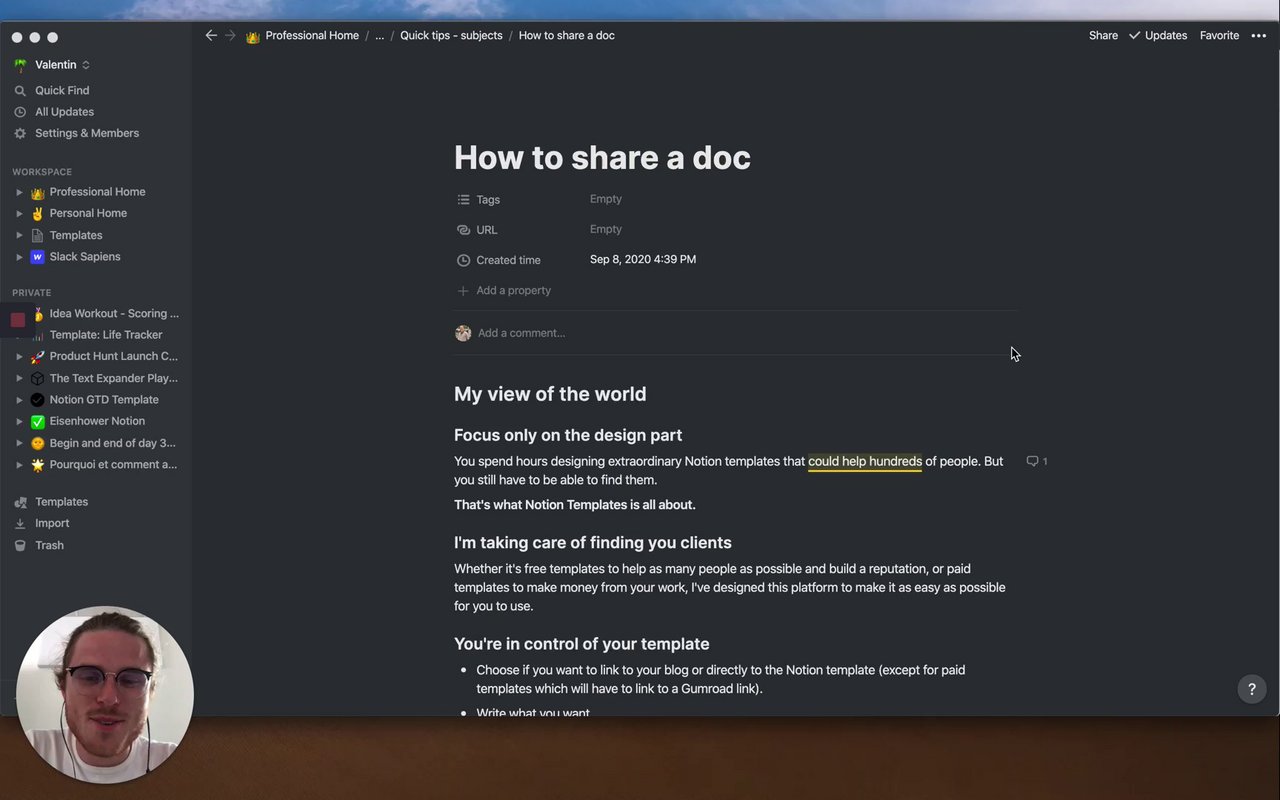This screenshot has width=1280, height=800.
Task: Click the webcam video thumbnail overlay
Action: [105, 694]
